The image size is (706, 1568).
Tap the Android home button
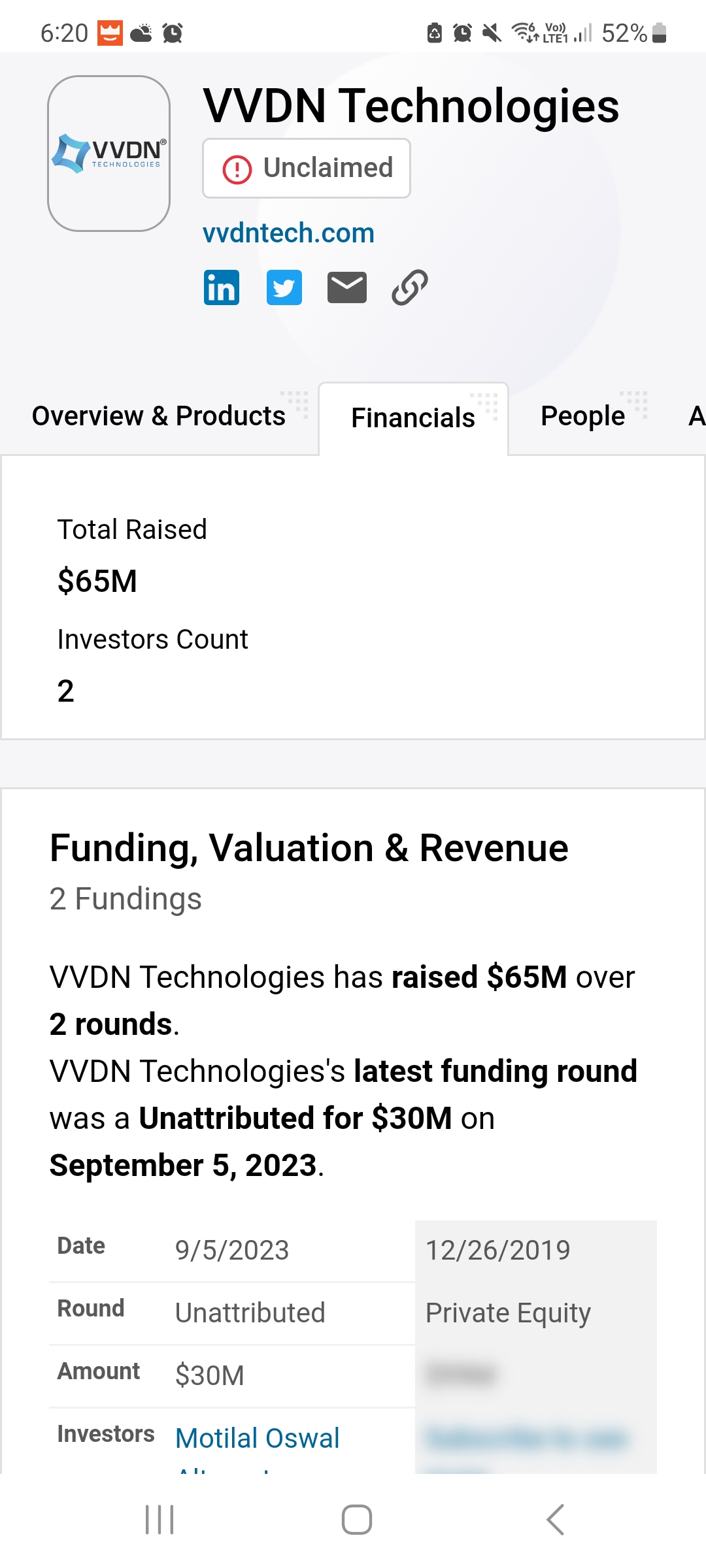coord(357,1519)
